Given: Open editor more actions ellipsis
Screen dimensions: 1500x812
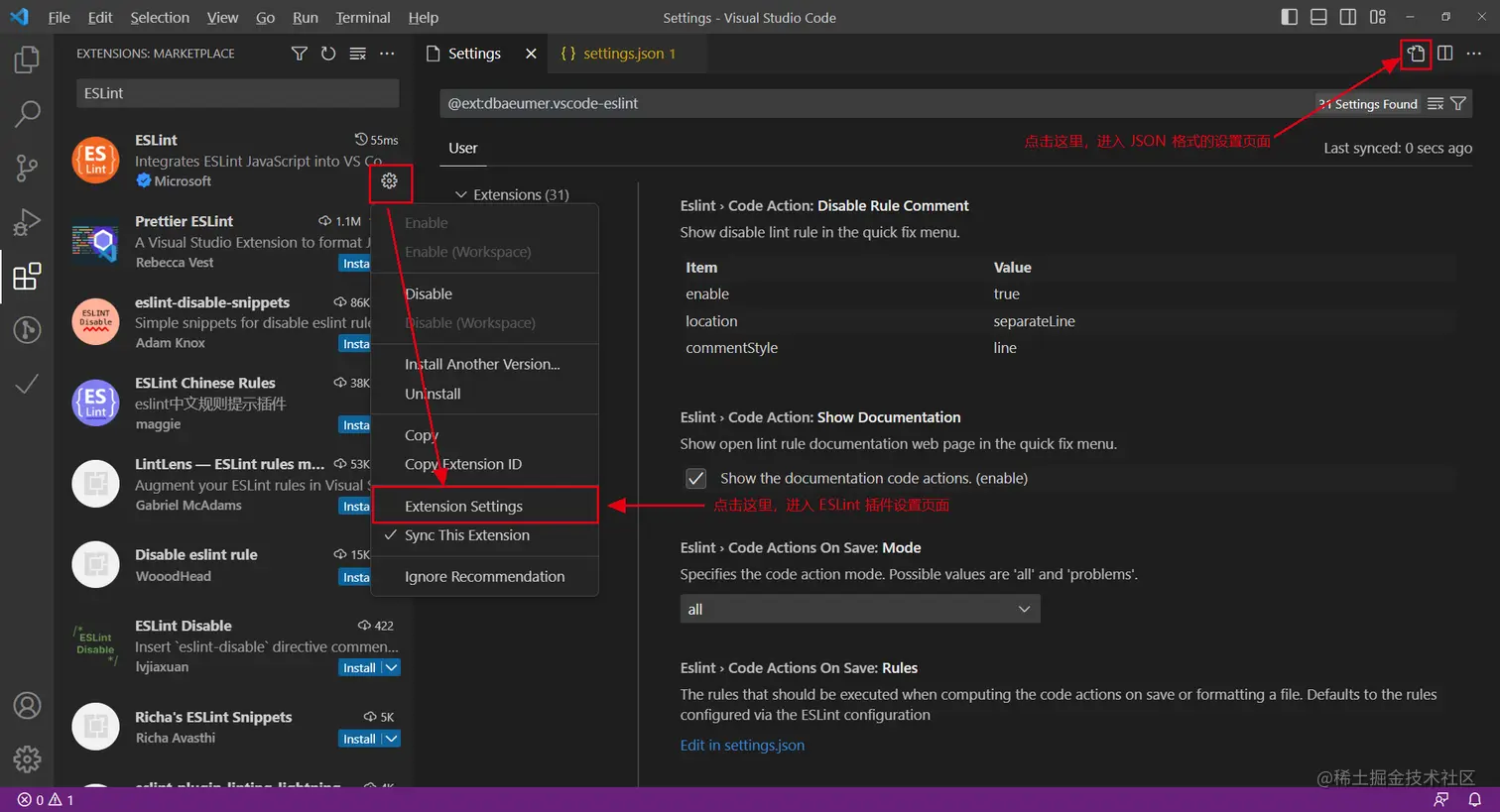Looking at the screenshot, I should point(1474,54).
